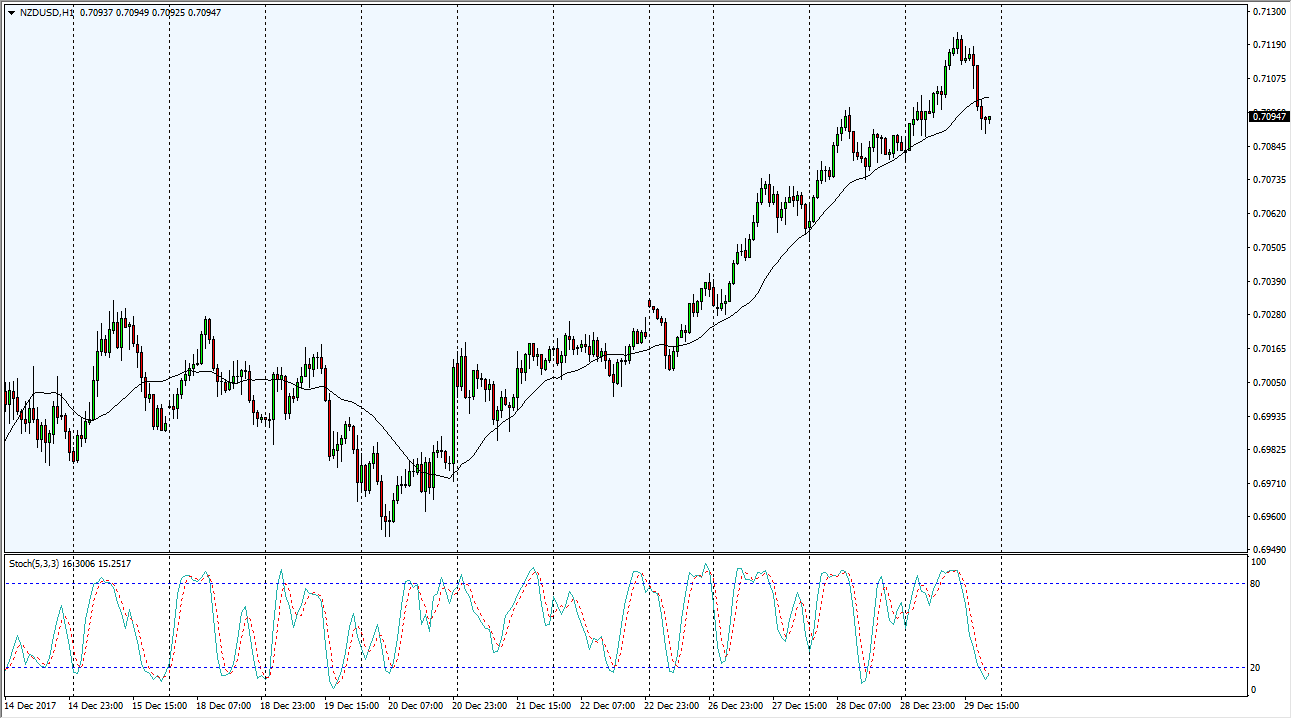Click the current price tag 0.70947
The image size is (1292, 719).
click(1268, 117)
